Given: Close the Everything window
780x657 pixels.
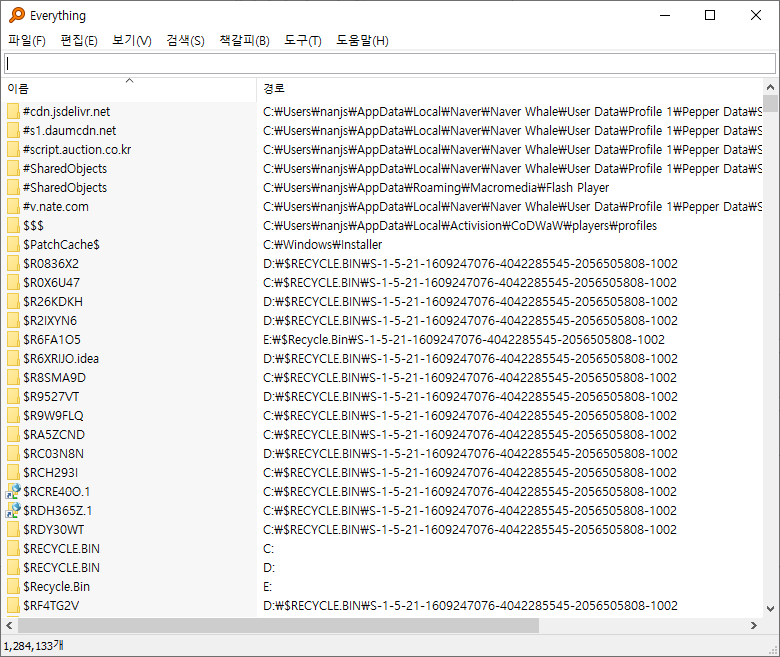Looking at the screenshot, I should tap(756, 15).
